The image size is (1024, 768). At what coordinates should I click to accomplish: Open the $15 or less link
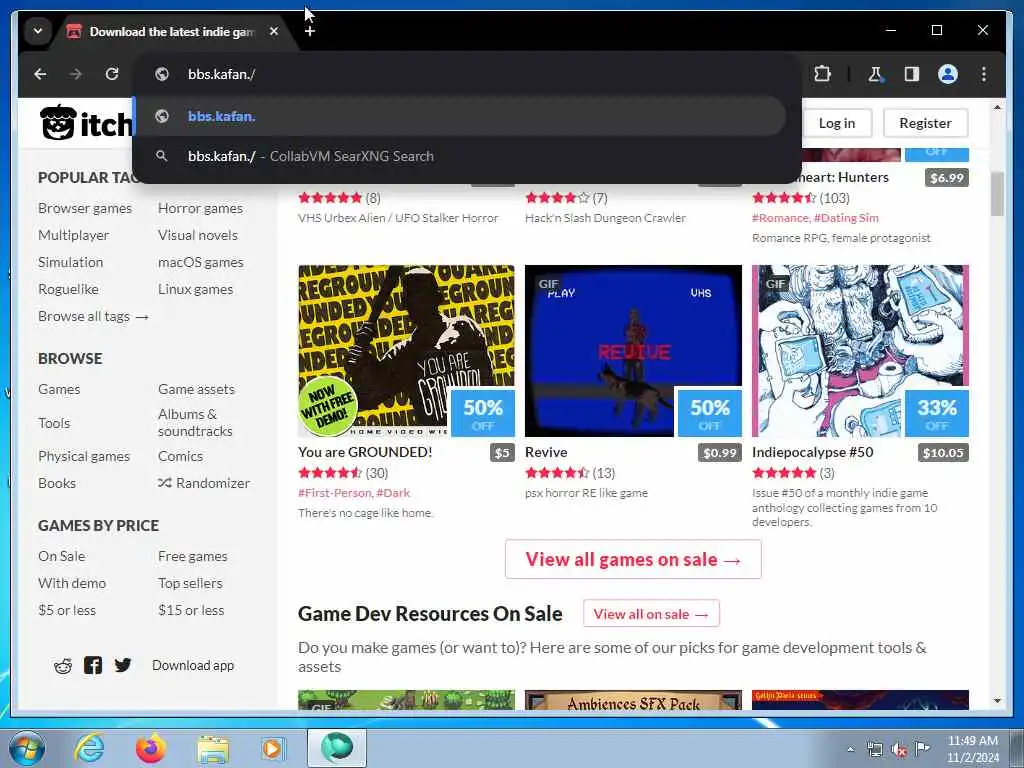tap(191, 610)
